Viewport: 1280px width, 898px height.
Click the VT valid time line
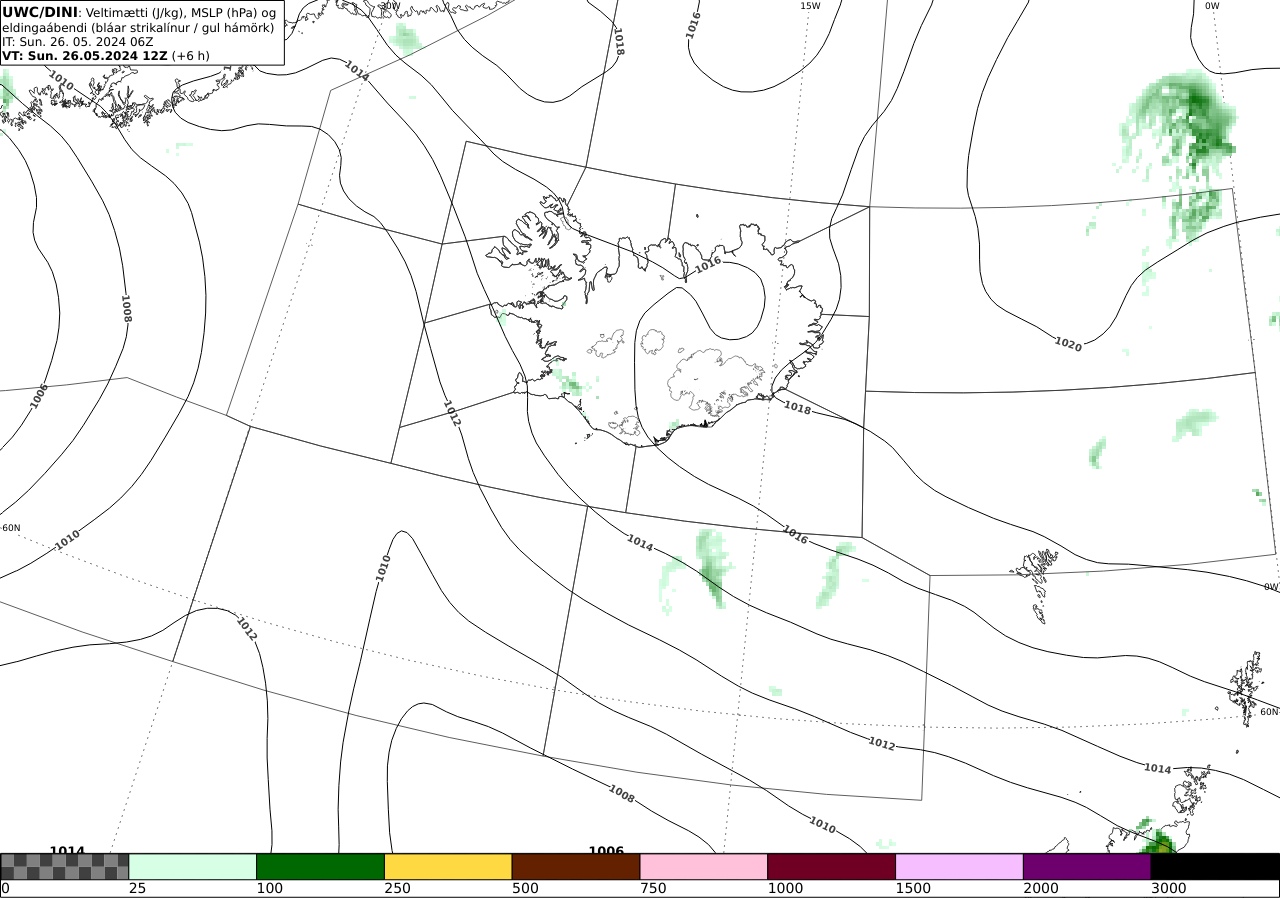pyautogui.click(x=105, y=56)
